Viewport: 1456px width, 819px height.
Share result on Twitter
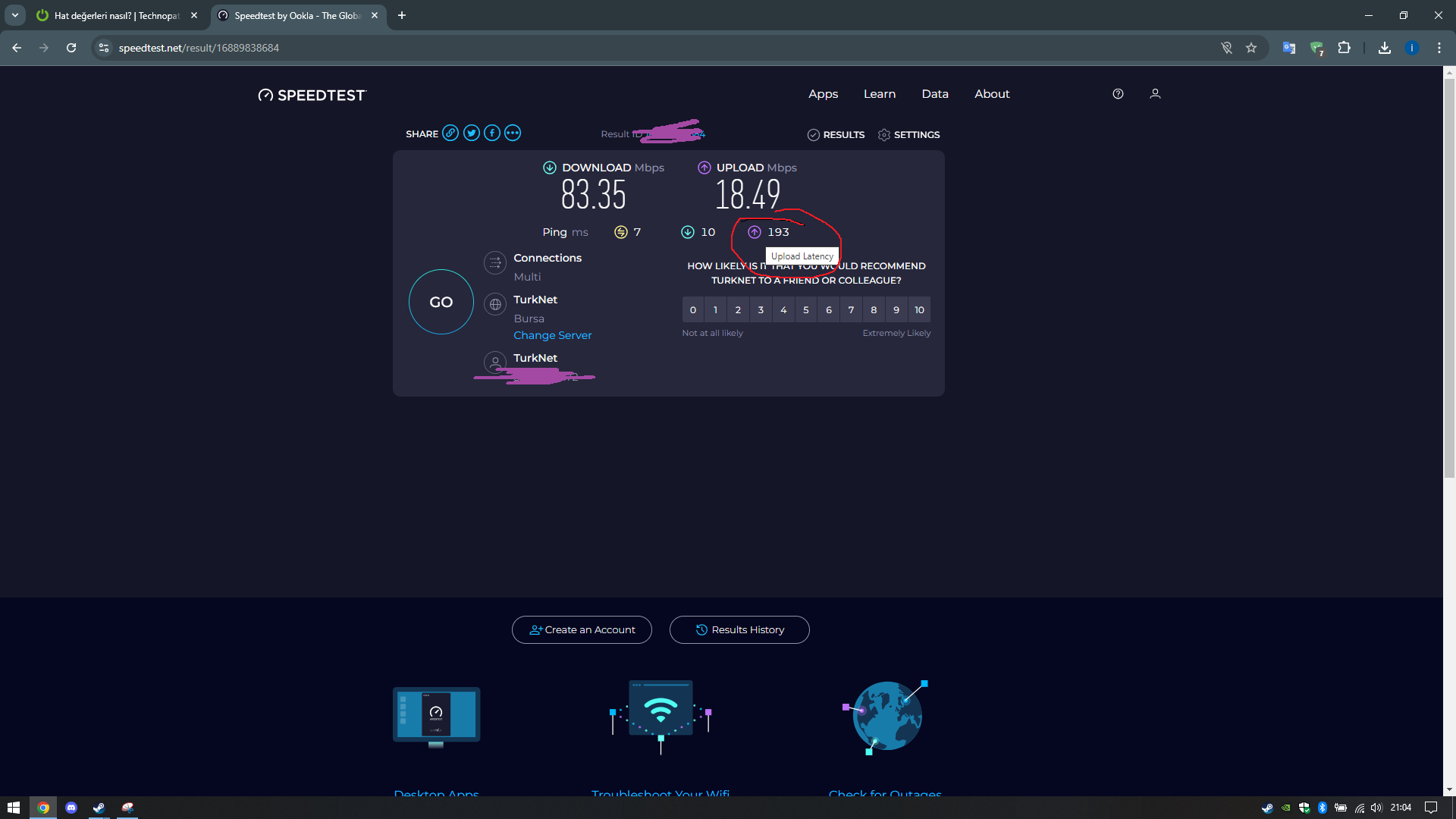coord(472,133)
